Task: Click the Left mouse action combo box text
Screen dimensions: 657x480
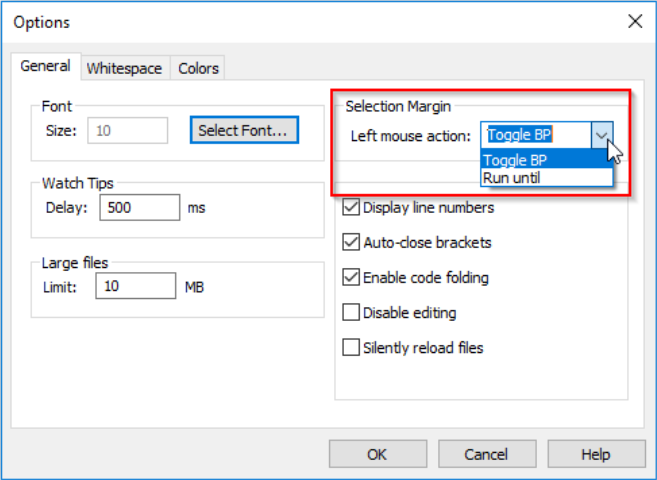Action: tap(534, 135)
